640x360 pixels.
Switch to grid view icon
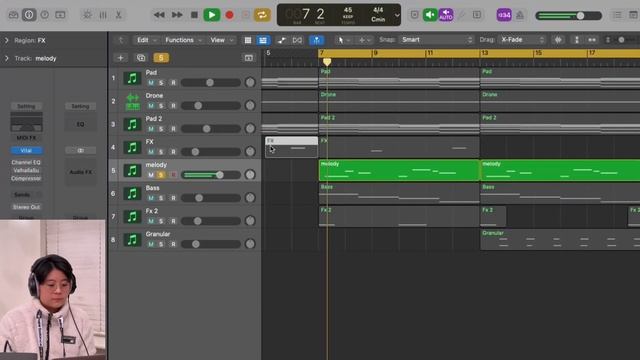[x=248, y=40]
